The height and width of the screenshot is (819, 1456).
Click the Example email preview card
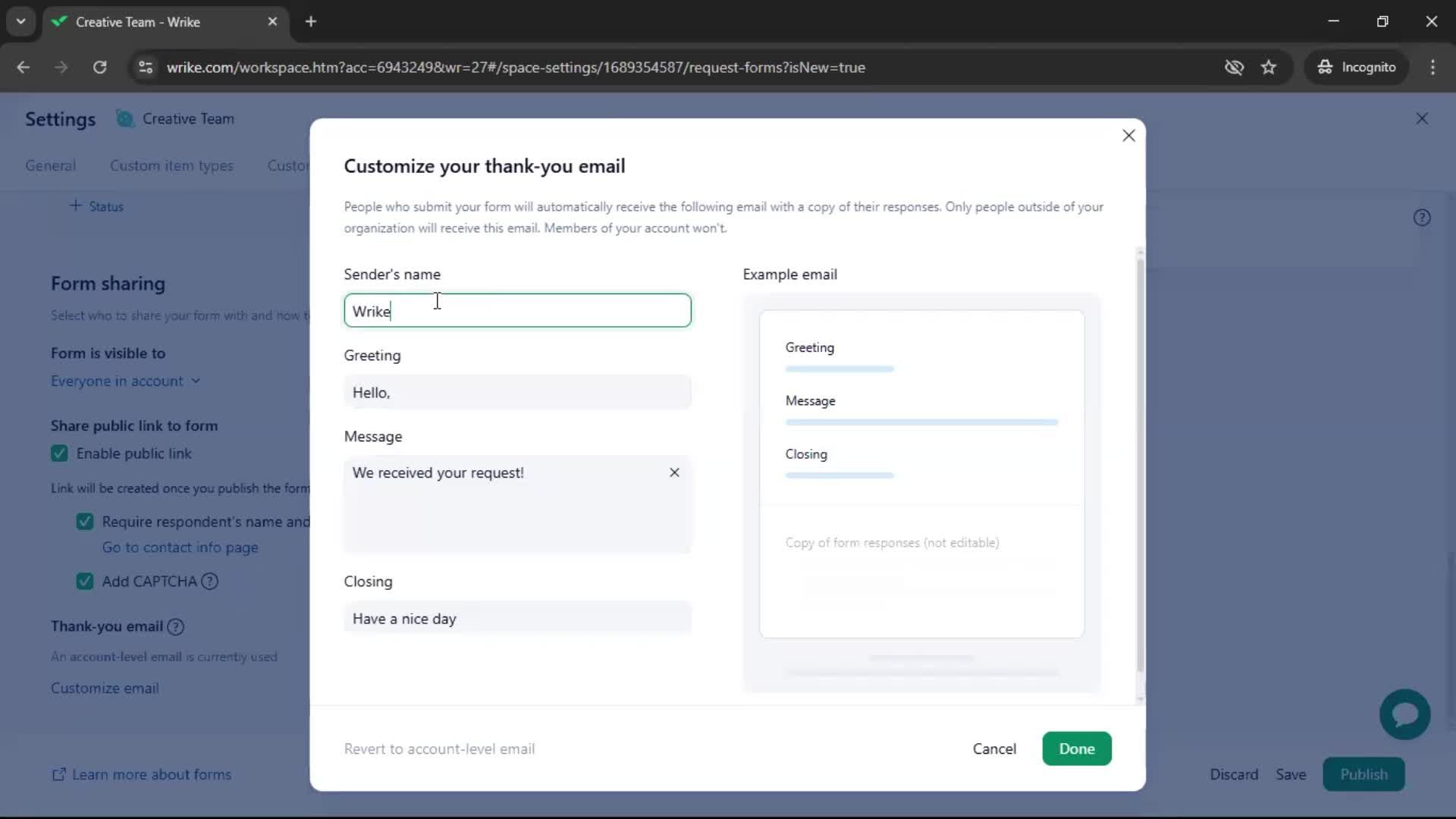click(921, 474)
